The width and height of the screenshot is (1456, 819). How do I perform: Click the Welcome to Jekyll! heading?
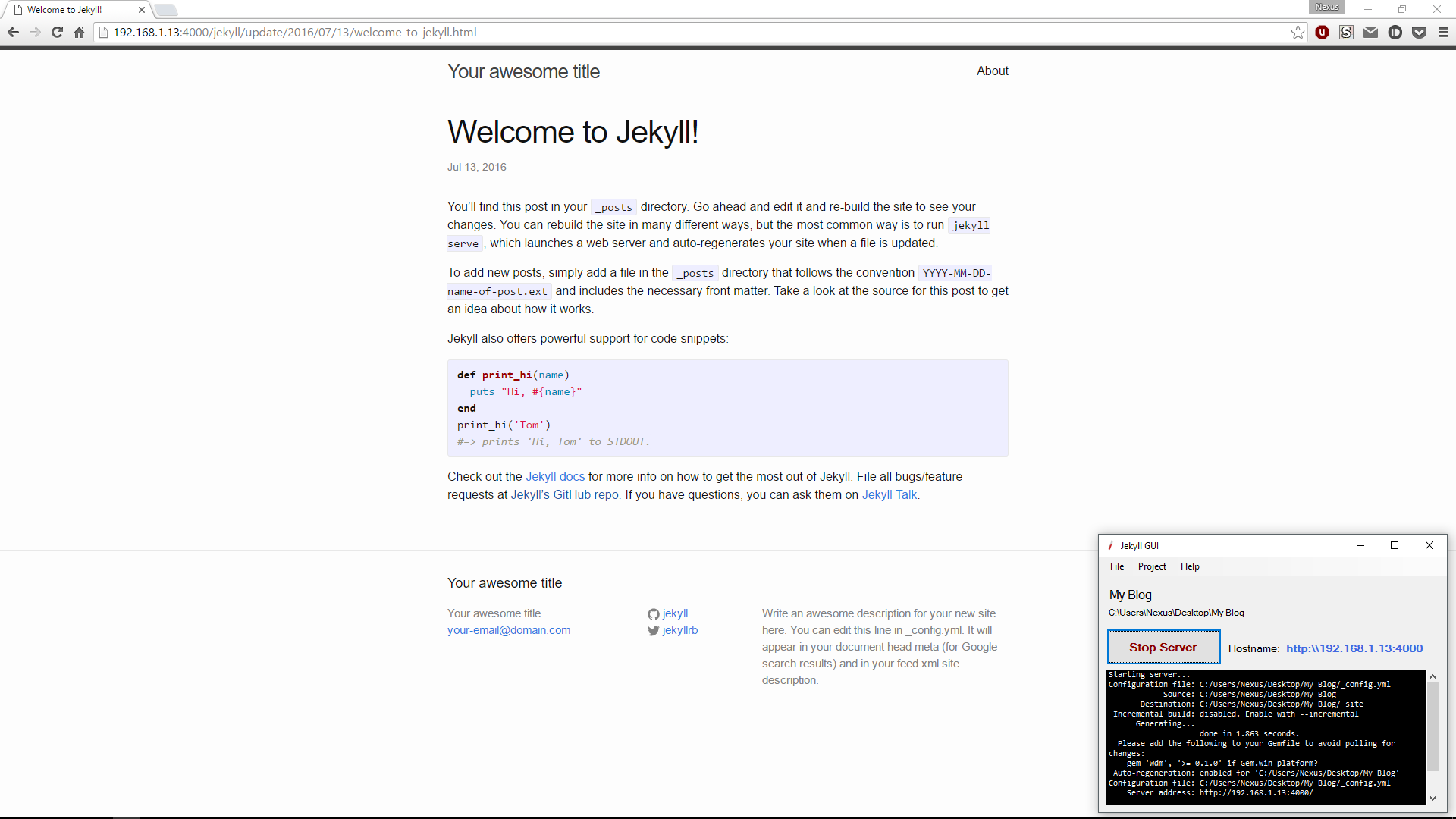(x=573, y=132)
